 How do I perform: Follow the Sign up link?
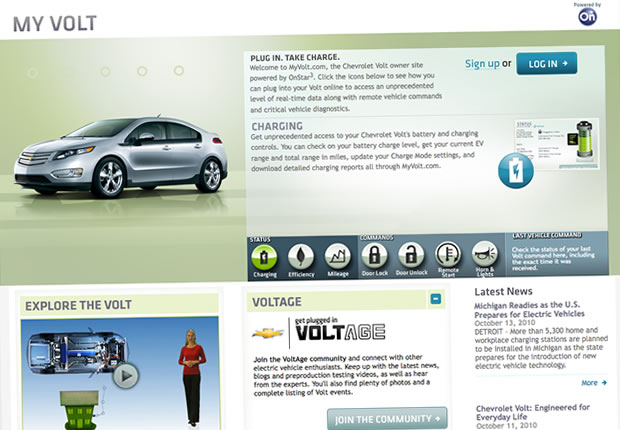(x=482, y=64)
